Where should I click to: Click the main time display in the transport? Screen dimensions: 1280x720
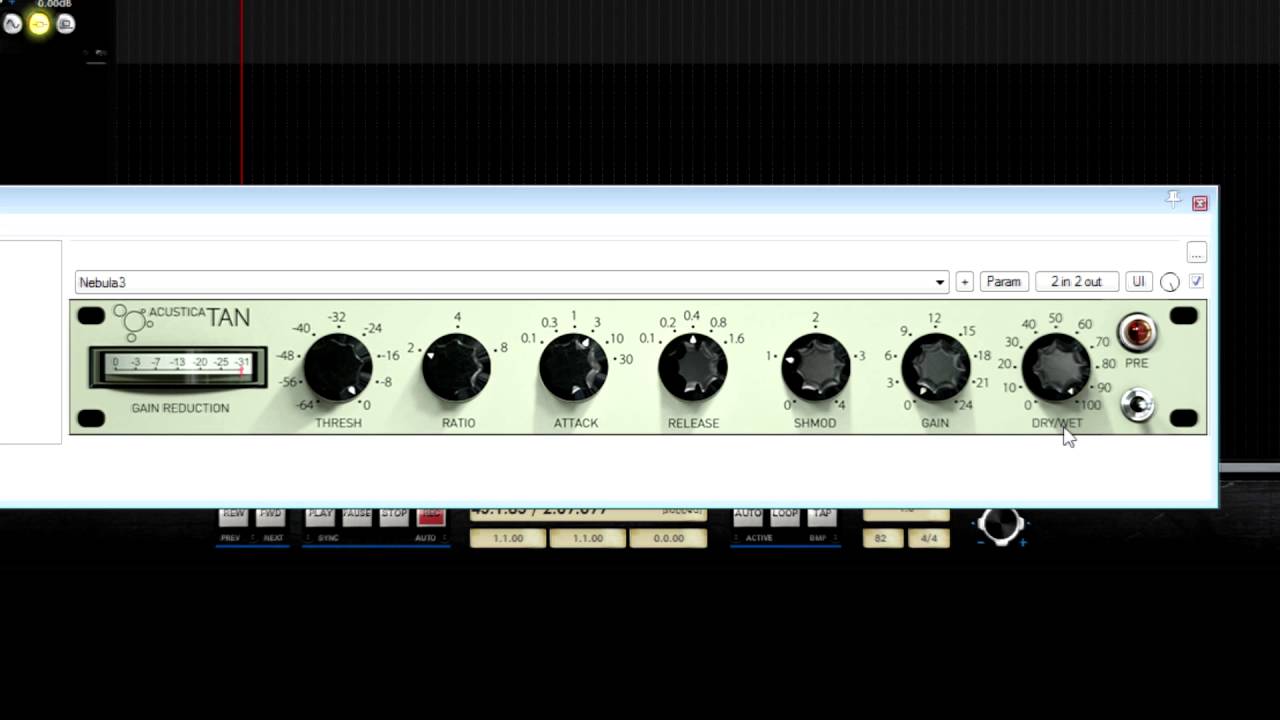[x=588, y=513]
